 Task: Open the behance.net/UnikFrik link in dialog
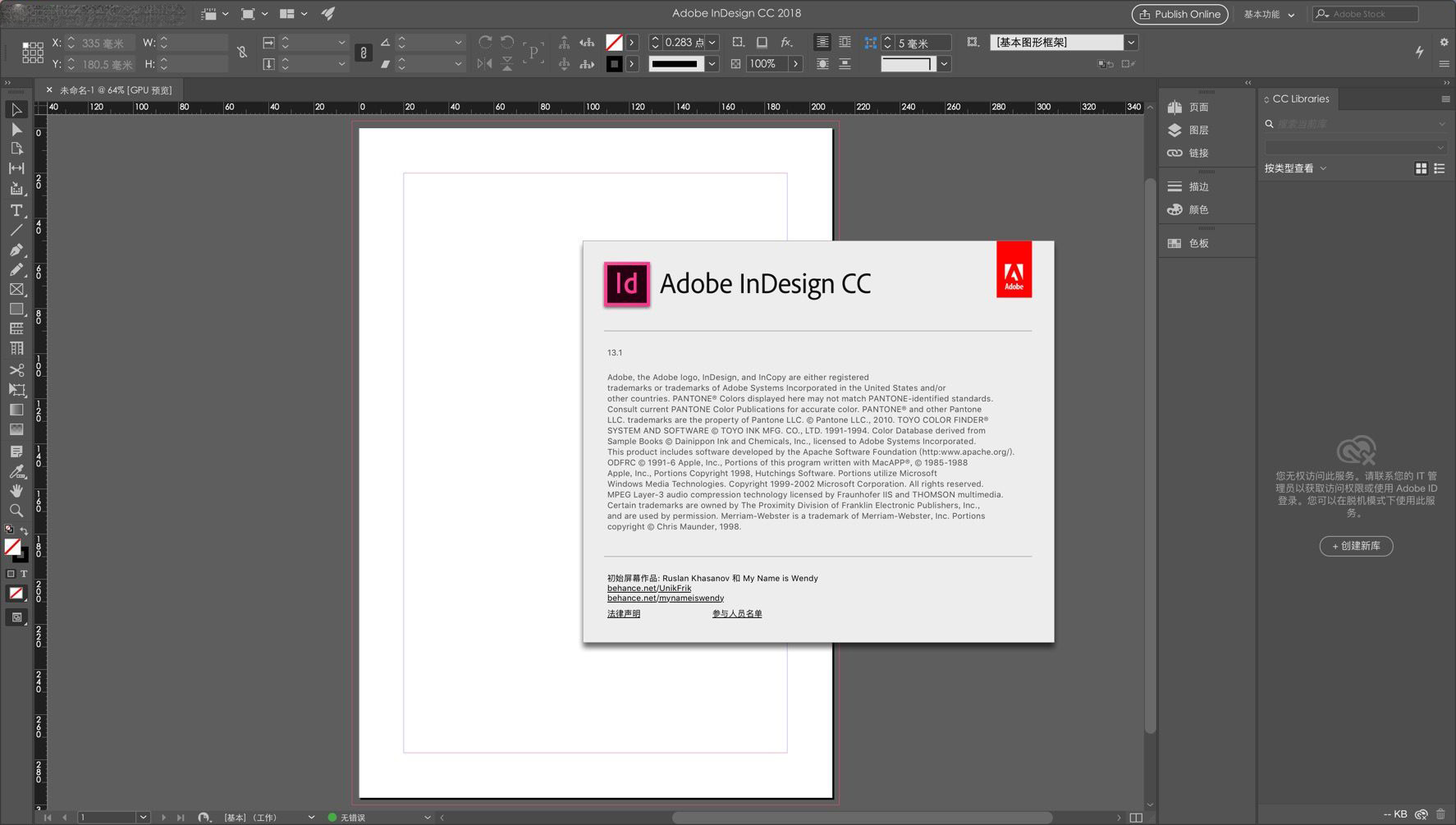pos(648,588)
